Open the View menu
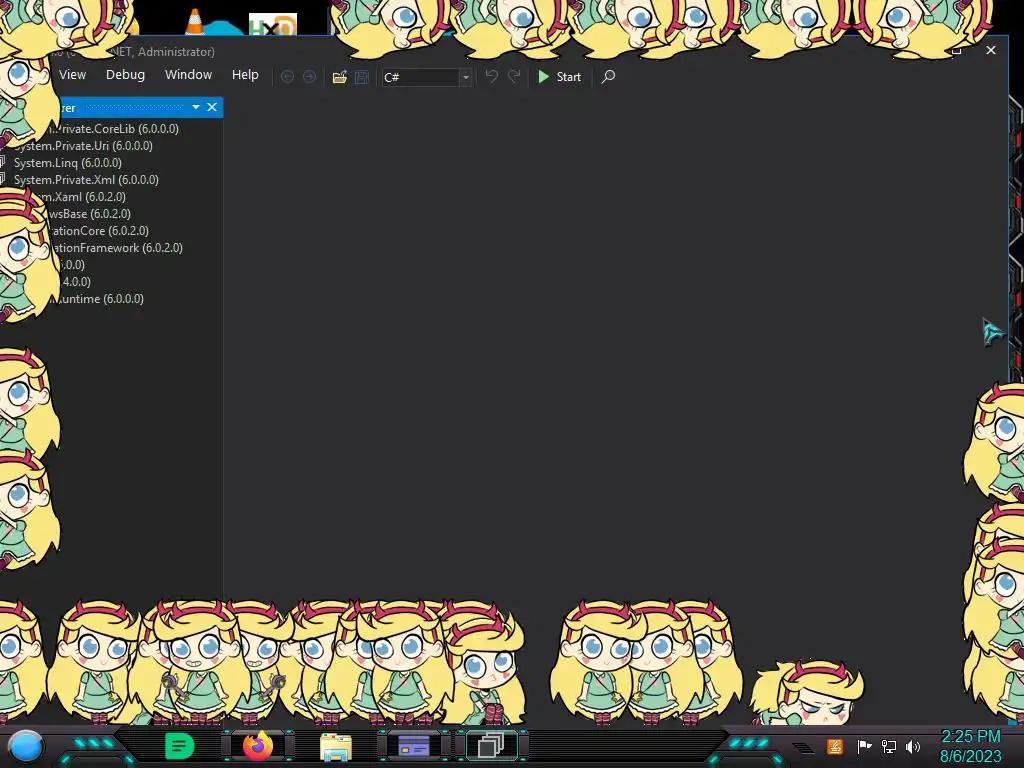This screenshot has height=768, width=1024. 72,75
